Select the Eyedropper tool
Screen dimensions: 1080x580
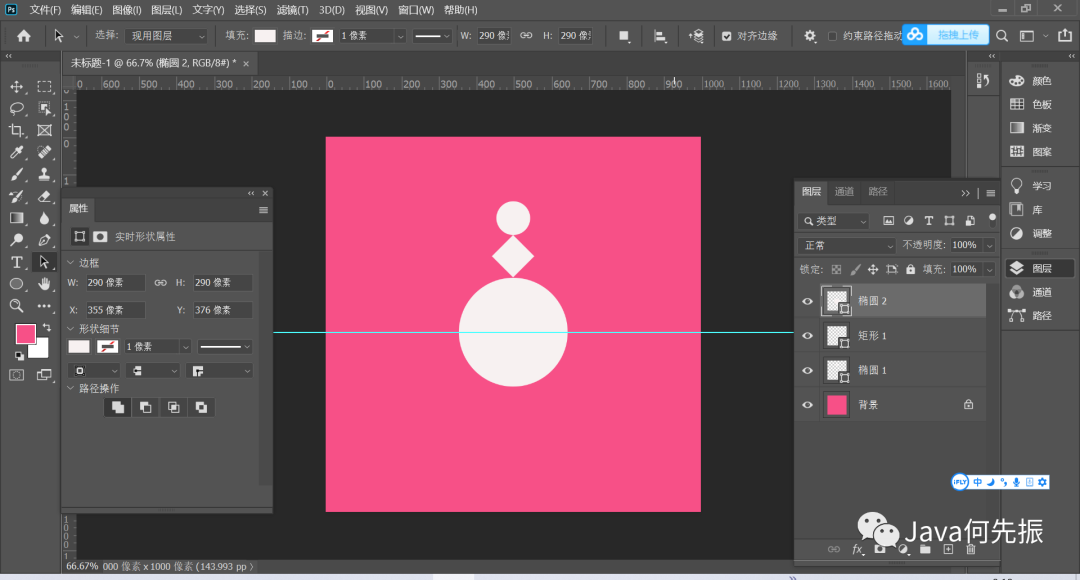click(17, 152)
